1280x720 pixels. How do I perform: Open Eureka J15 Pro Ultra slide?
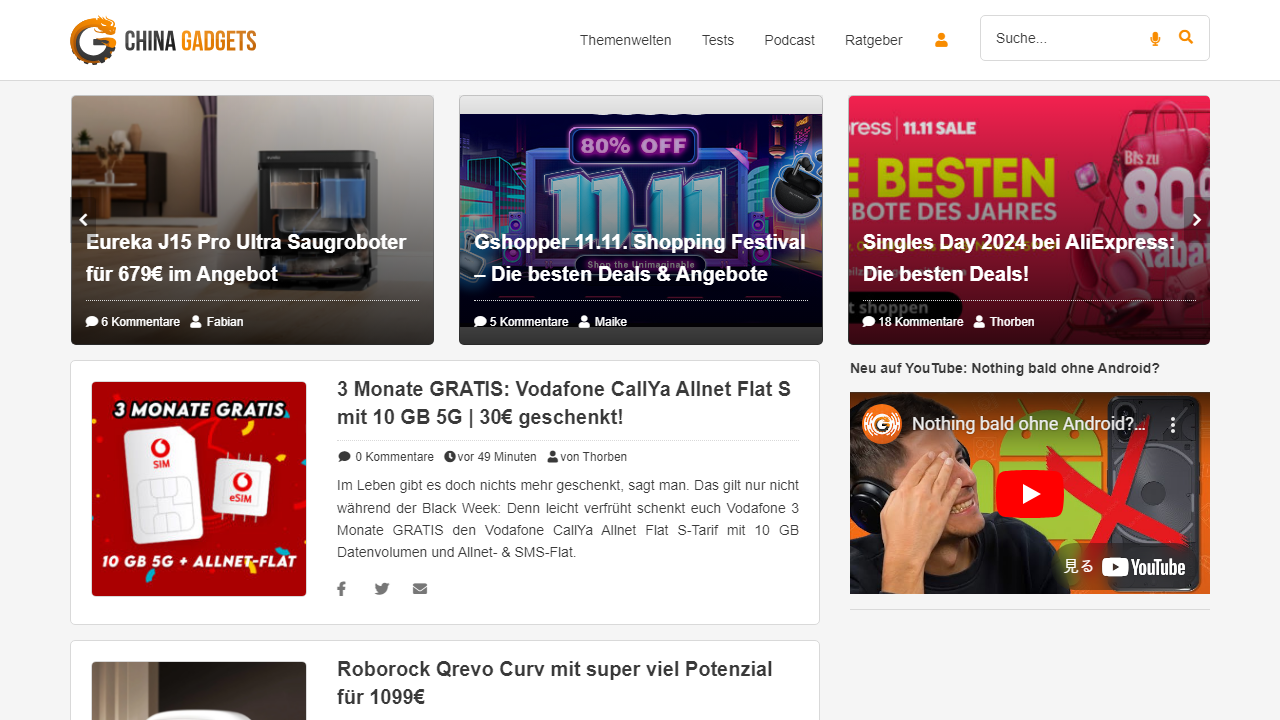(x=246, y=258)
